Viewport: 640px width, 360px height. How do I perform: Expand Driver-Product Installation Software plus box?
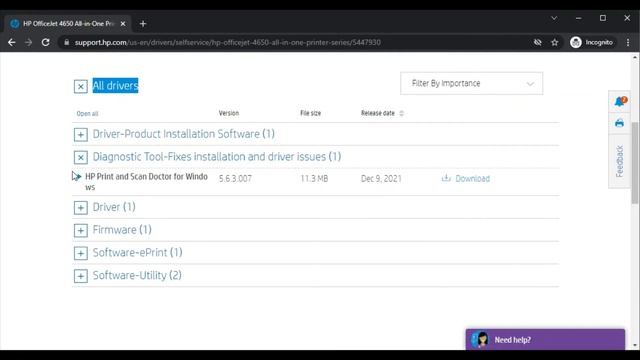tap(81, 135)
